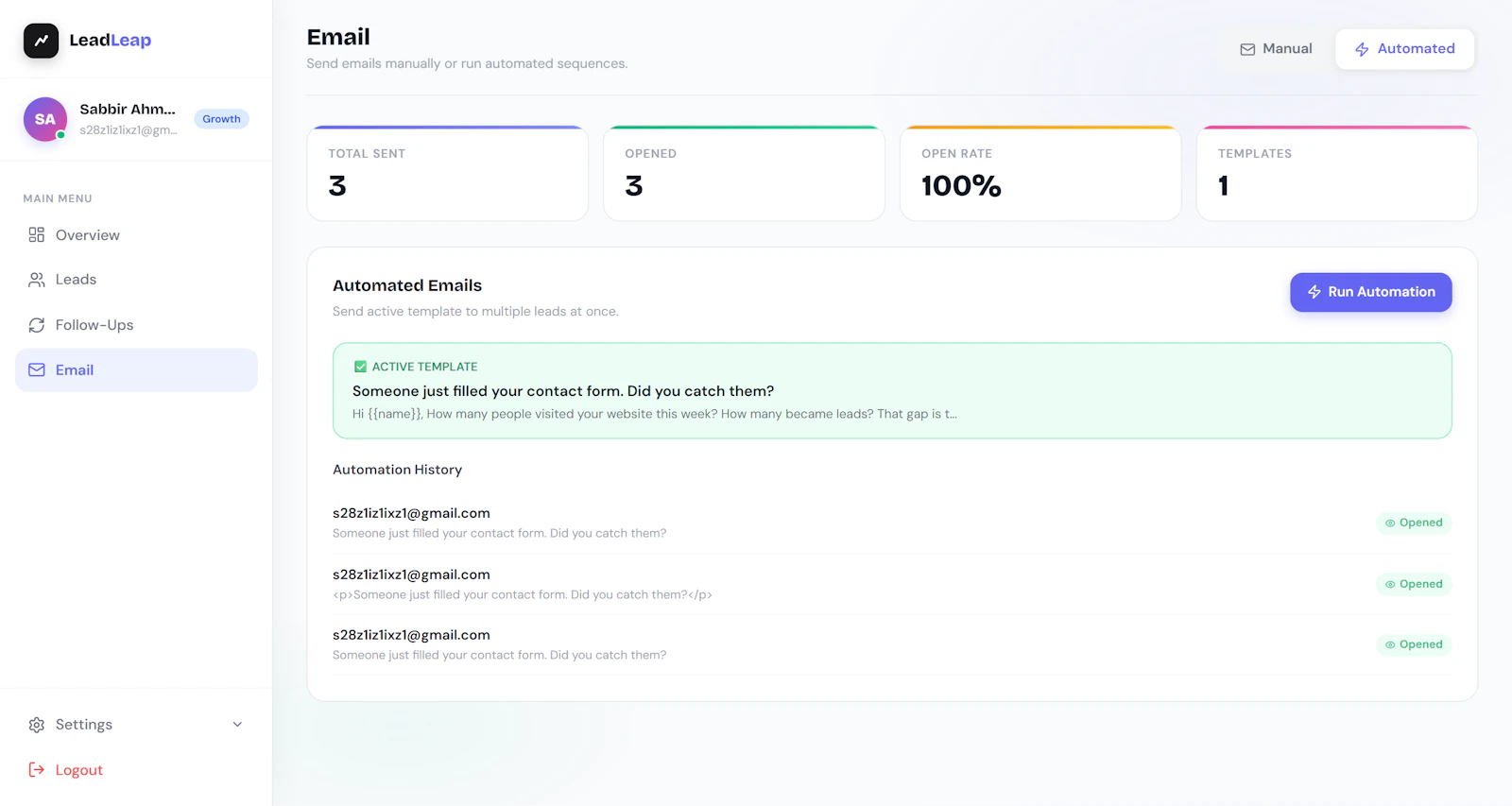
Task: Click the Active Template checkmark icon
Action: click(x=360, y=367)
